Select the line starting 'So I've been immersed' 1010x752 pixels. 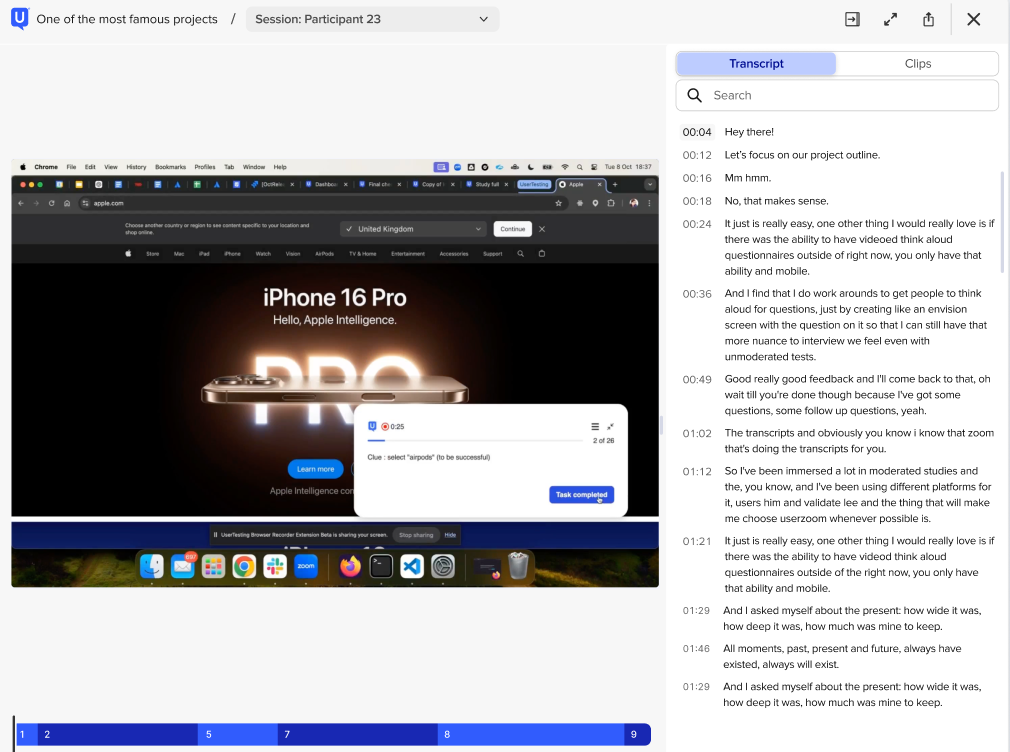pyautogui.click(x=857, y=495)
